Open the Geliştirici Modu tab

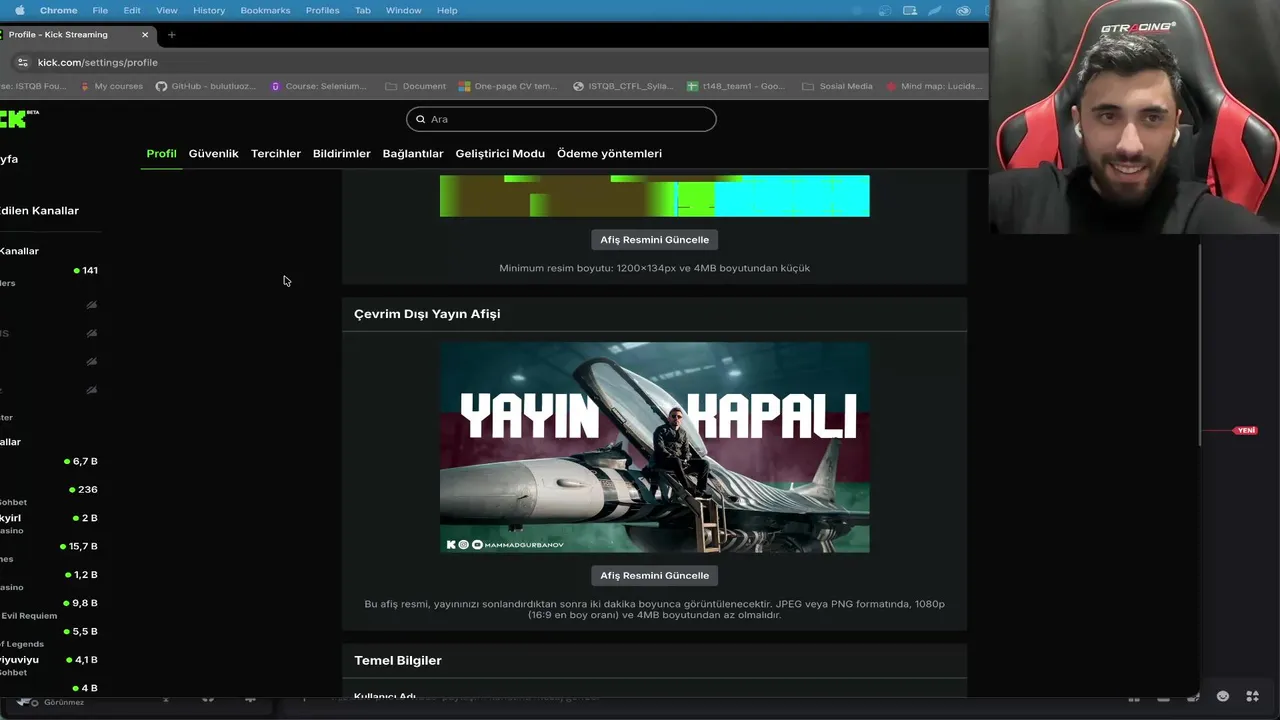click(x=500, y=154)
